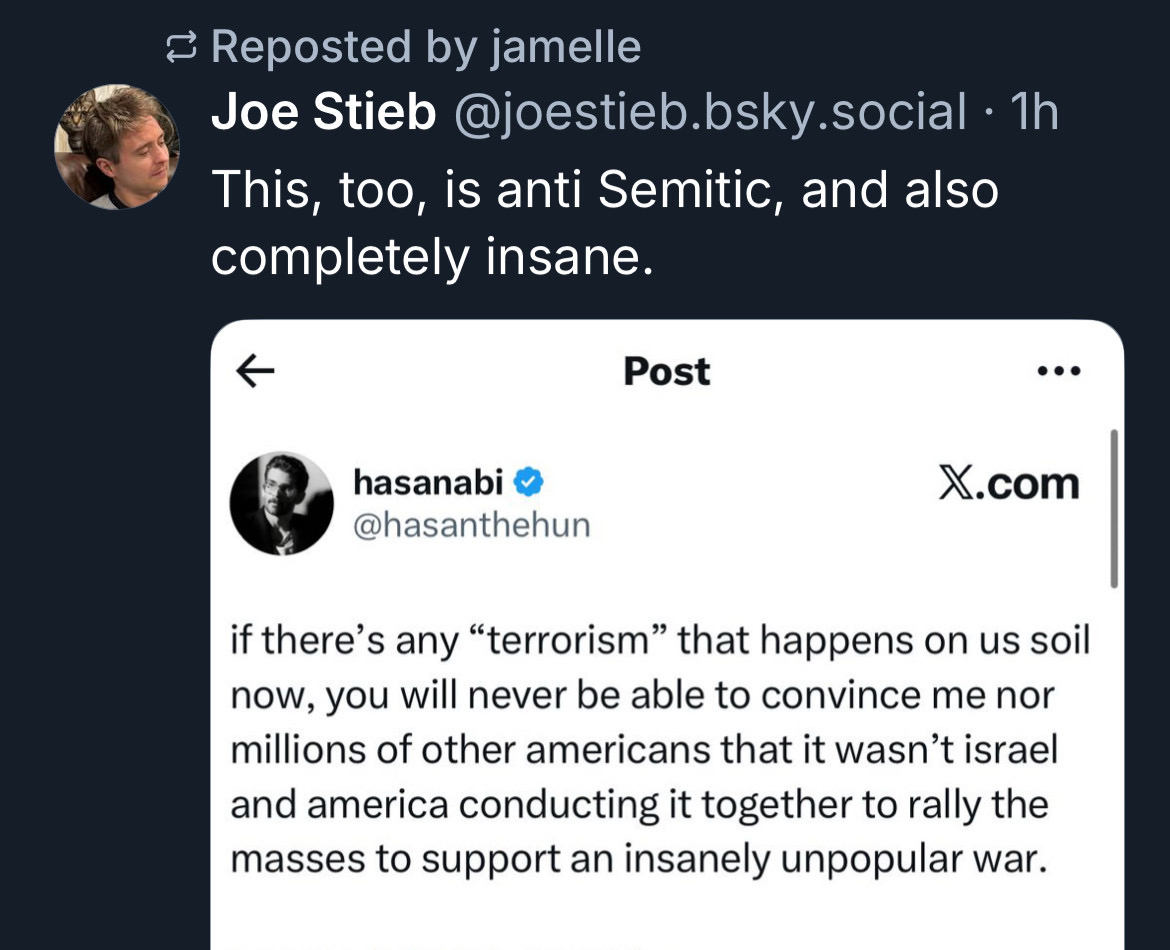Click the hasanabi display name
The height and width of the screenshot is (950, 1170).
(x=427, y=483)
